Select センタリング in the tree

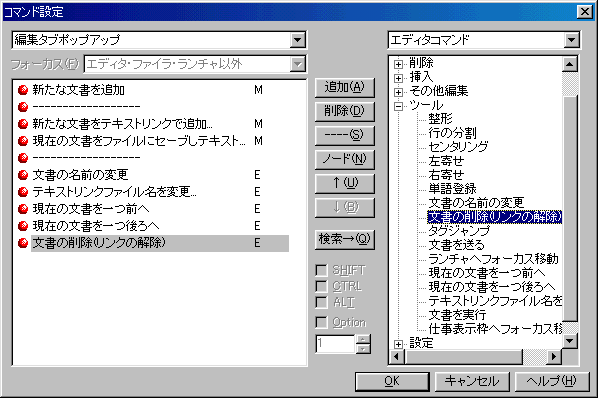(458, 147)
